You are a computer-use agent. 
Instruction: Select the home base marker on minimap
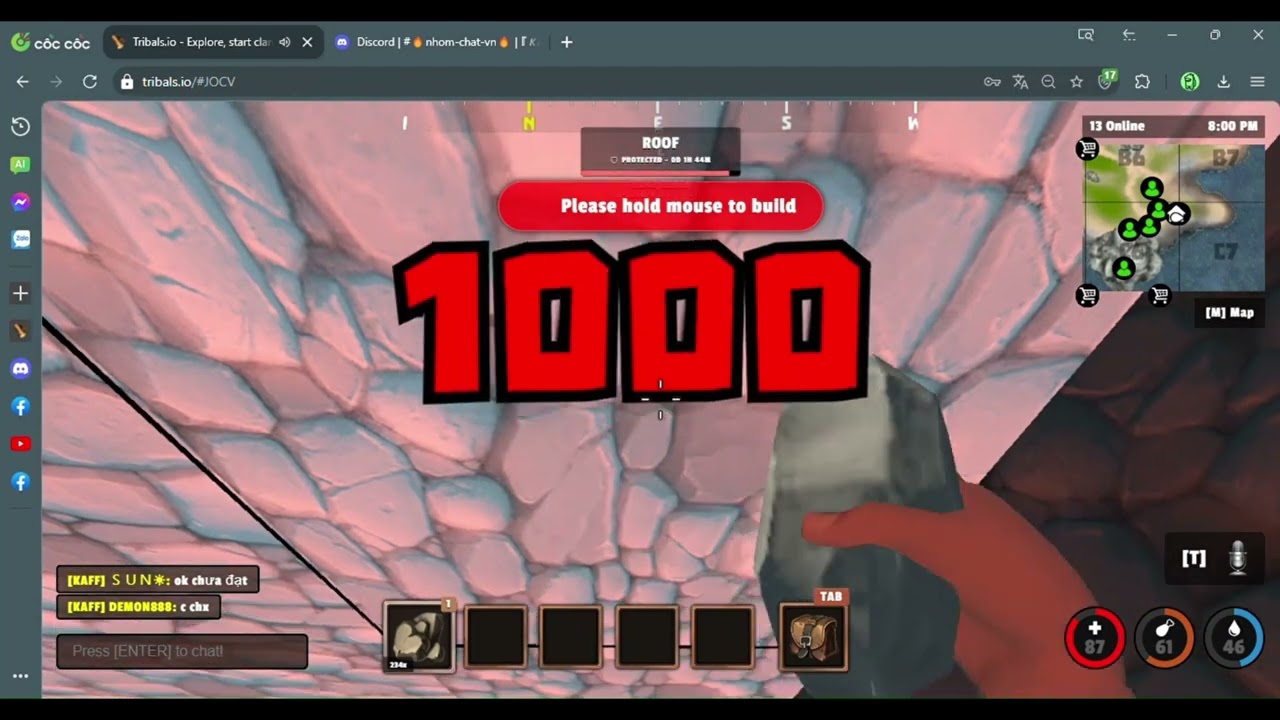(1177, 213)
